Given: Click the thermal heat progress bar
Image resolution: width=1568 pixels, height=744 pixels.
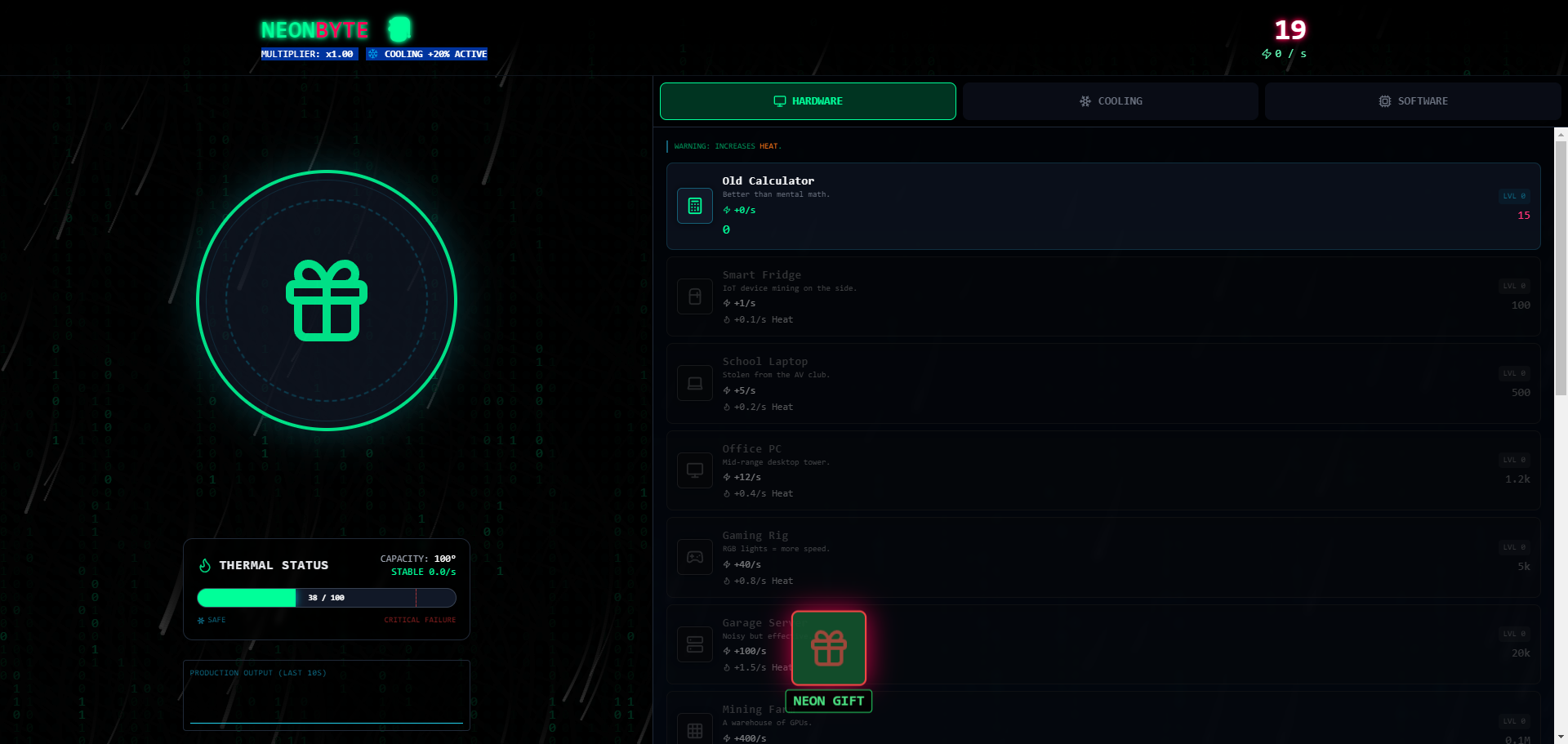Looking at the screenshot, I should tap(327, 598).
